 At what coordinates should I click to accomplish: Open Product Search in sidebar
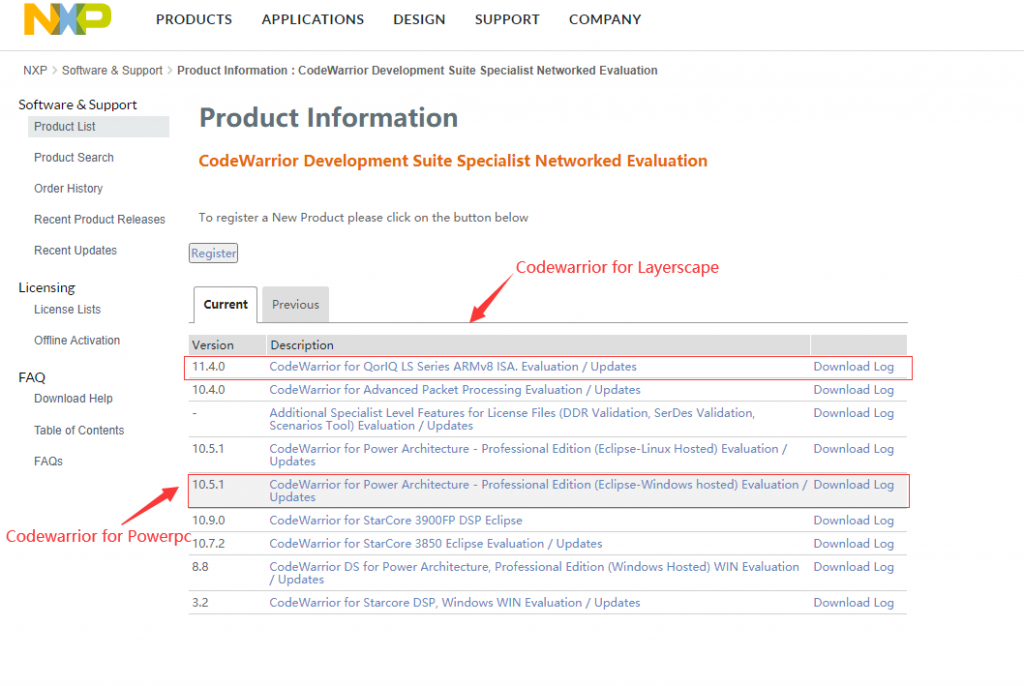[74, 157]
